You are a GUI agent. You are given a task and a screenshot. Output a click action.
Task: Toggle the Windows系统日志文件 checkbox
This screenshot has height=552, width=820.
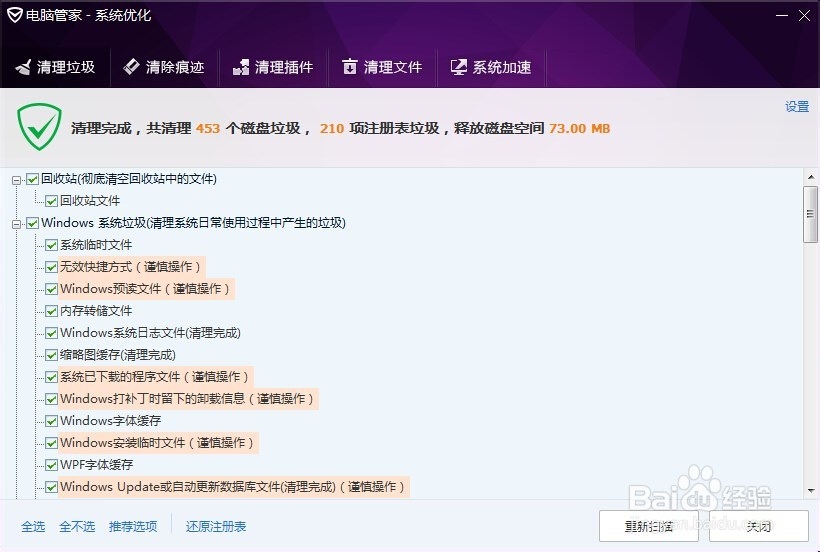pos(51,333)
